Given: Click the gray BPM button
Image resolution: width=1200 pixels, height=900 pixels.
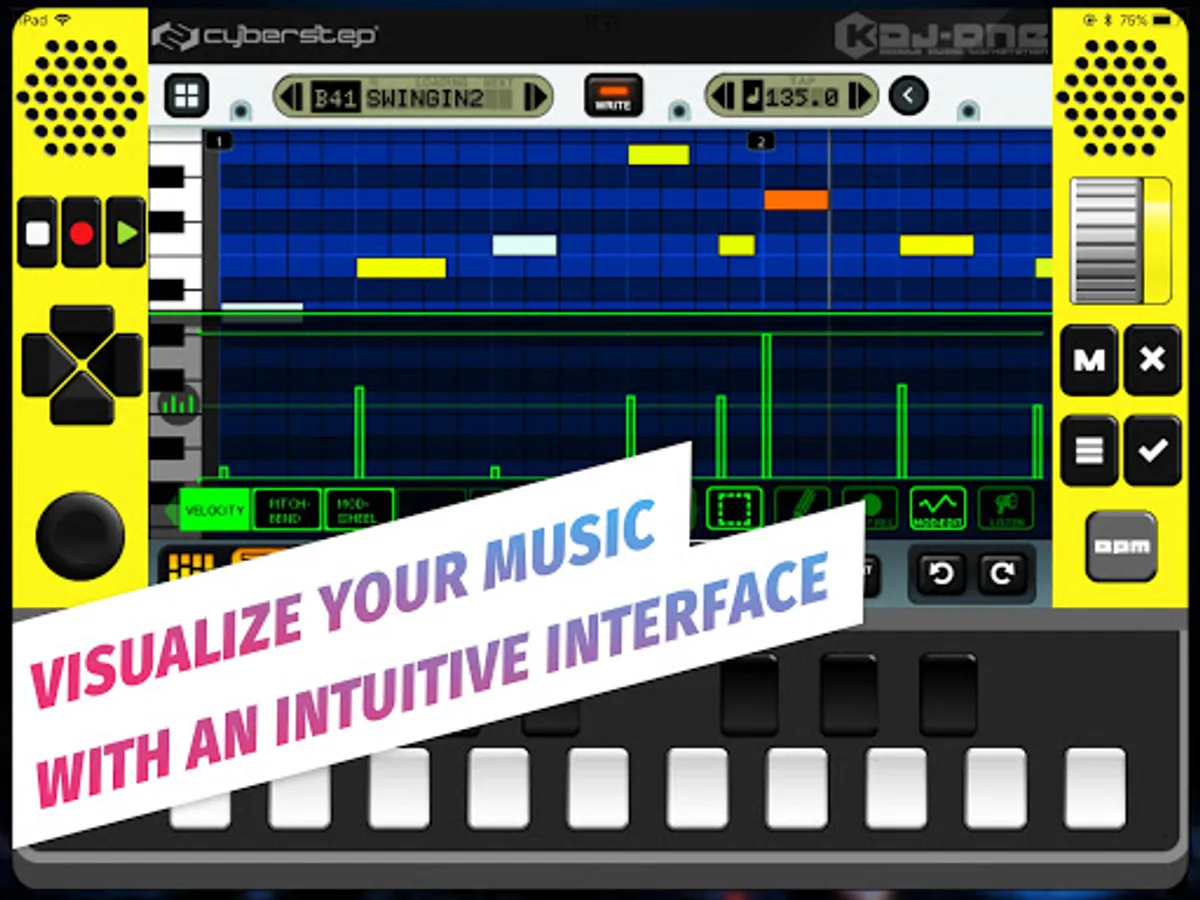Looking at the screenshot, I should coord(1121,547).
